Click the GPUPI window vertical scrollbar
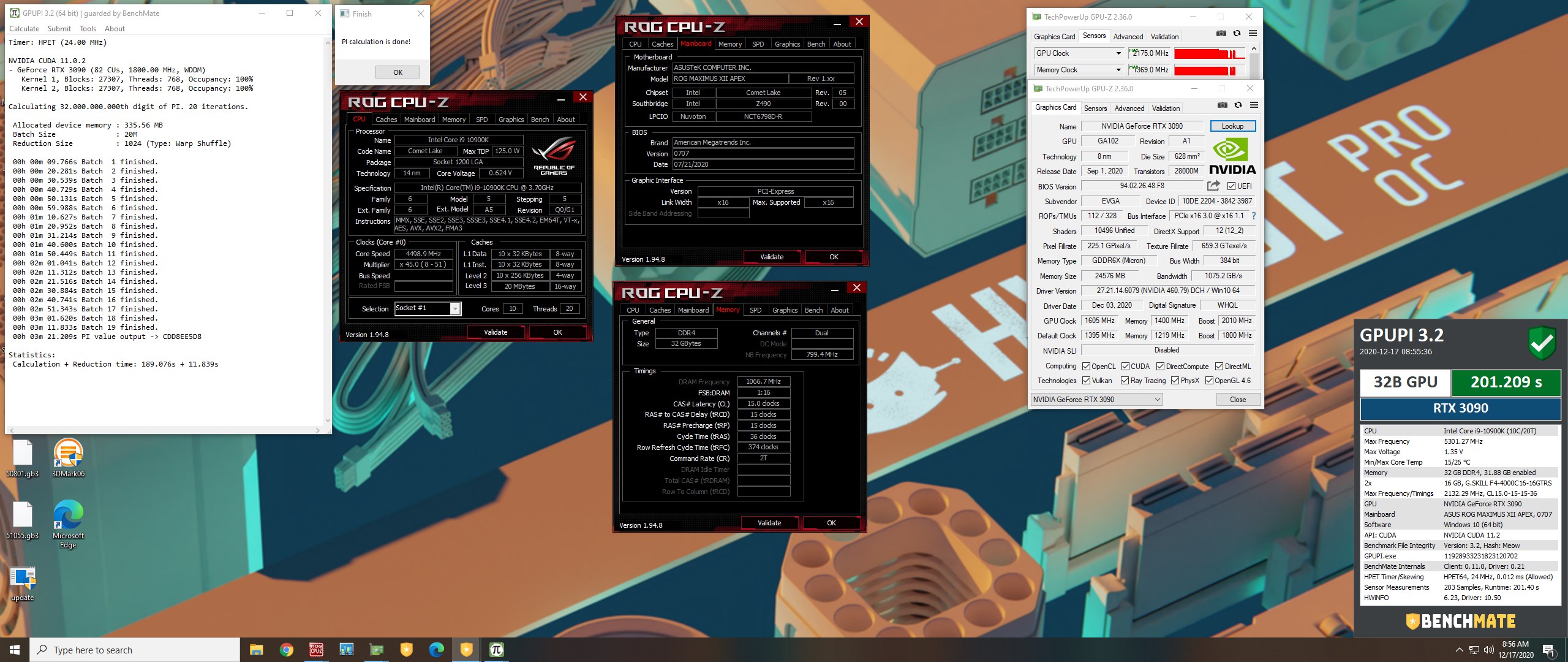Screen dimensions: 1568x662 [x=328, y=231]
